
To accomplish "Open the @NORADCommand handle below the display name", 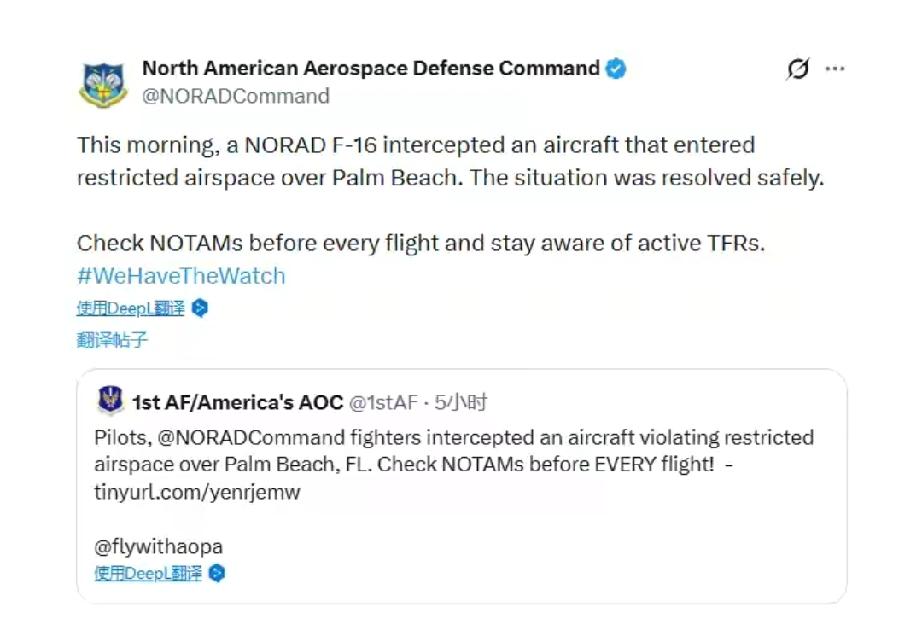I will [x=236, y=96].
